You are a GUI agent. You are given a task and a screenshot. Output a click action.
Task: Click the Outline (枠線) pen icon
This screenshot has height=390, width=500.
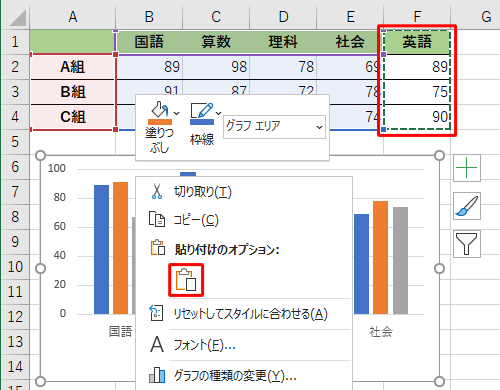point(202,113)
